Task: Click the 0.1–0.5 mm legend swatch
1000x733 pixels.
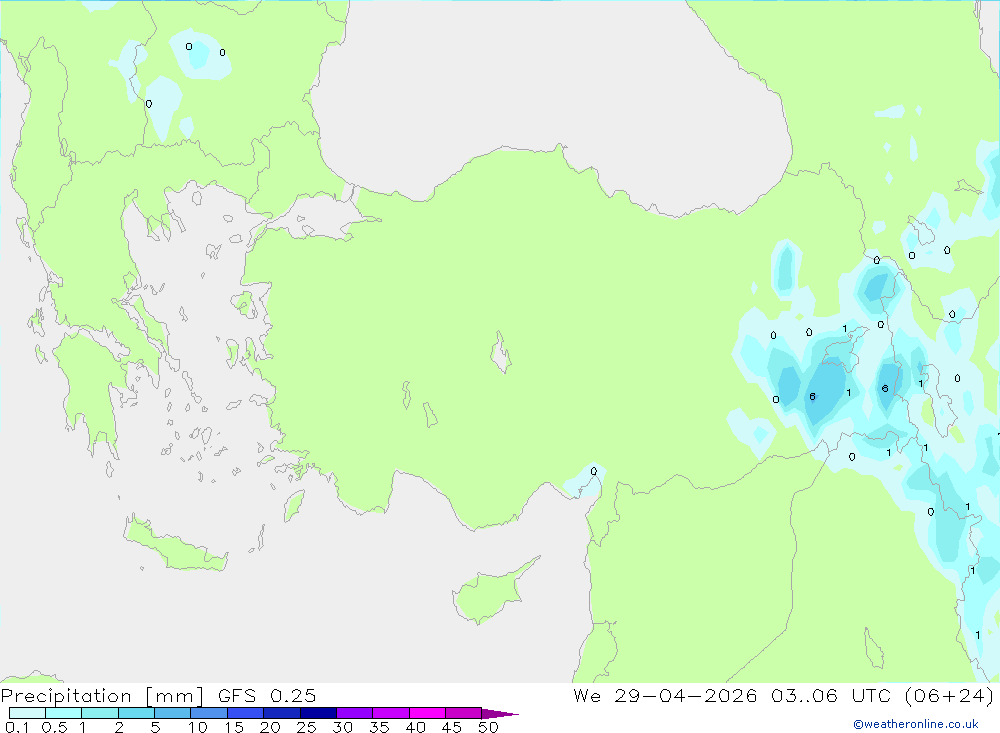Action: (x=27, y=713)
